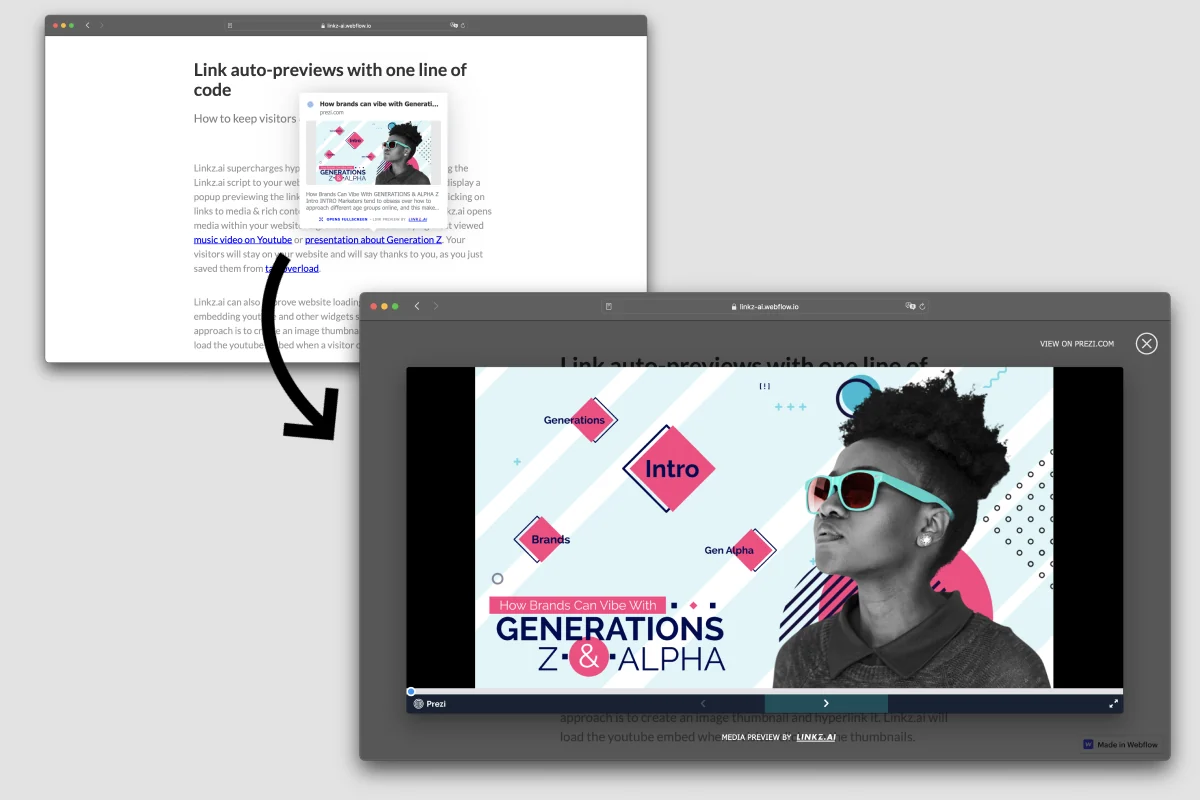Reload page in the front browser window
This screenshot has width=1200, height=800.
point(922,306)
